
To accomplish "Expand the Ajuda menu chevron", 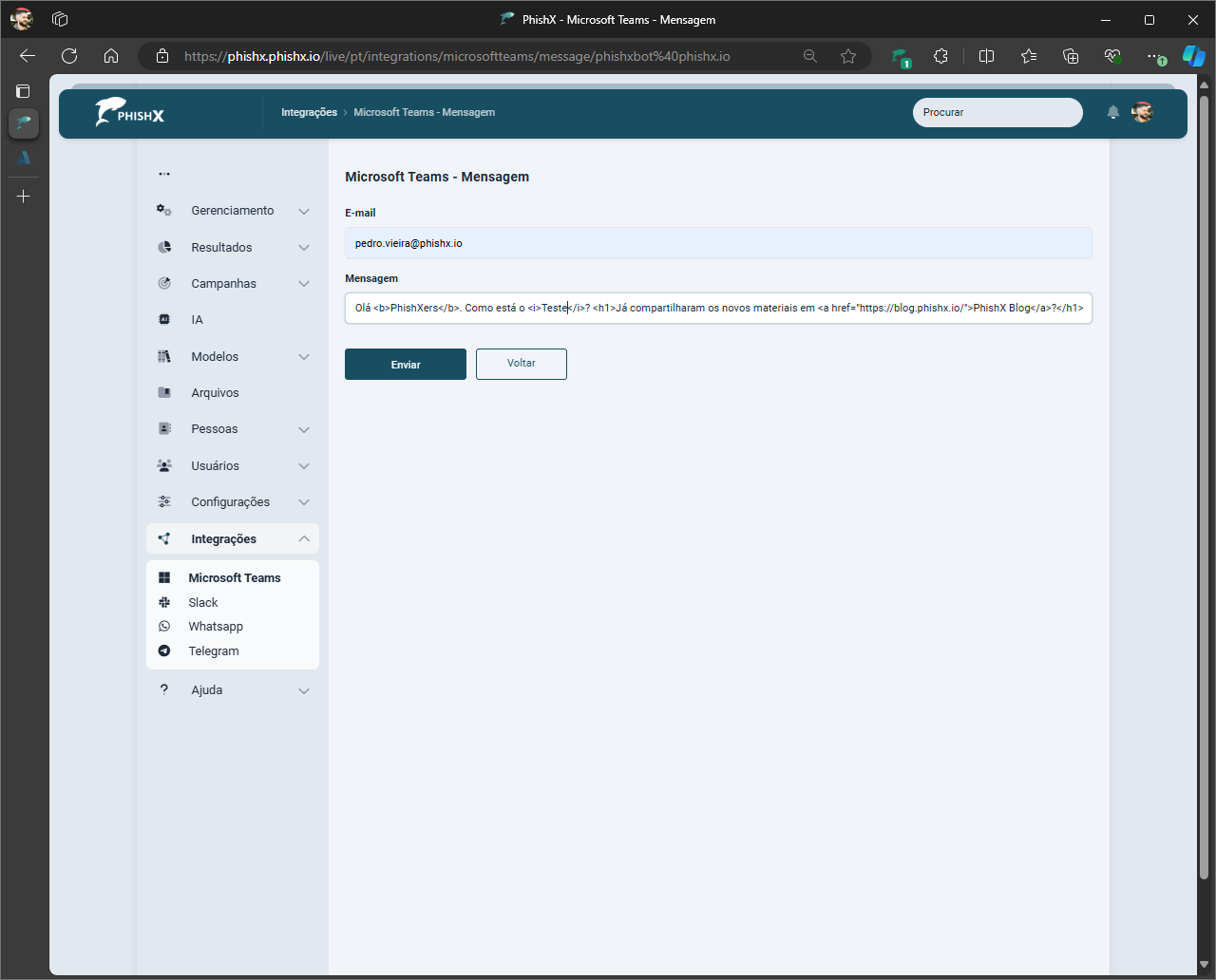I will click(x=304, y=690).
